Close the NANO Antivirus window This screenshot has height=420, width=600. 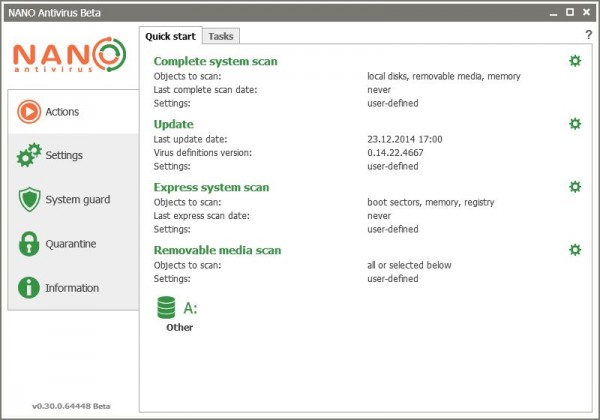click(586, 12)
